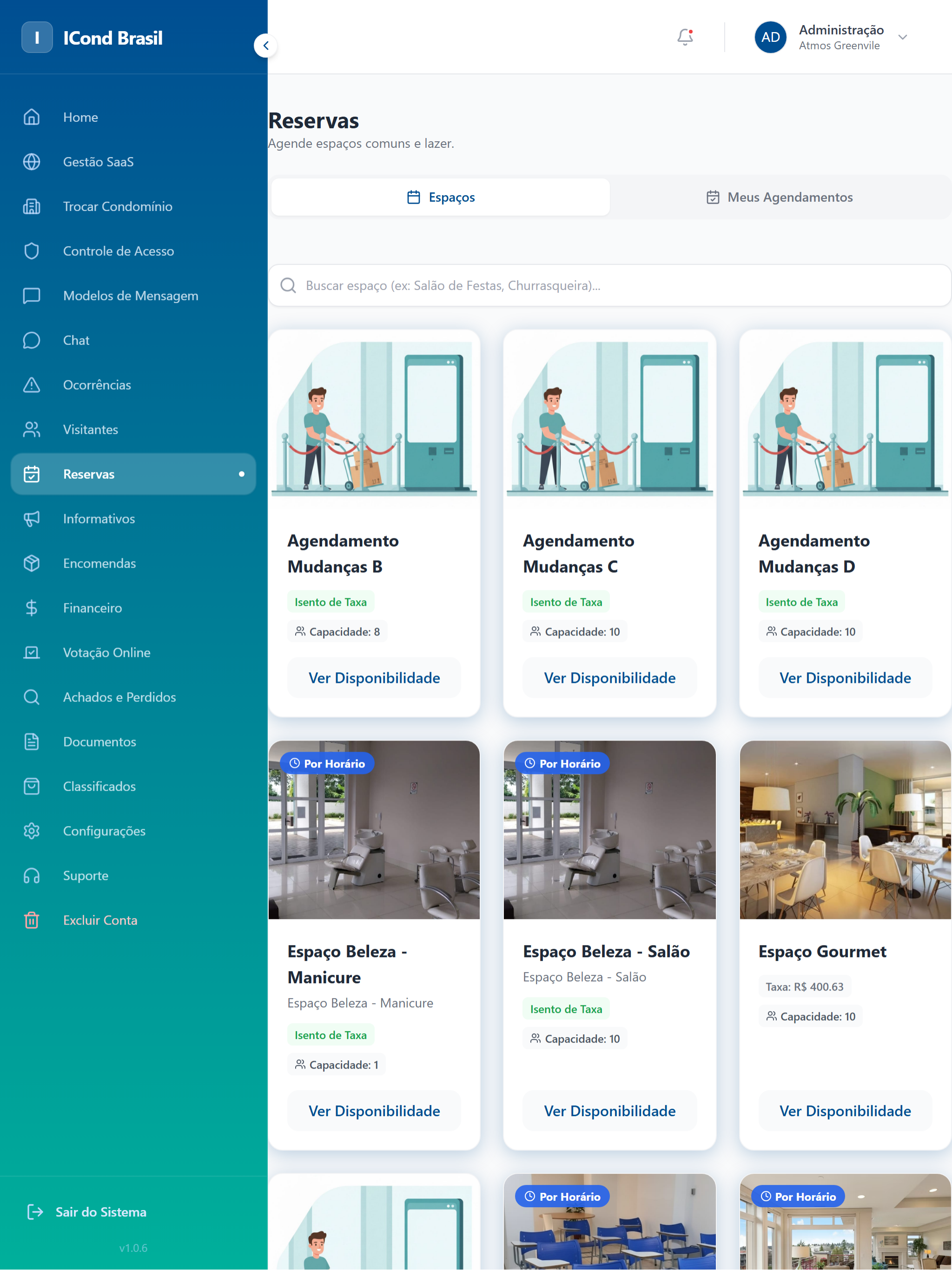Click the Configurações gear icon

coord(32,831)
